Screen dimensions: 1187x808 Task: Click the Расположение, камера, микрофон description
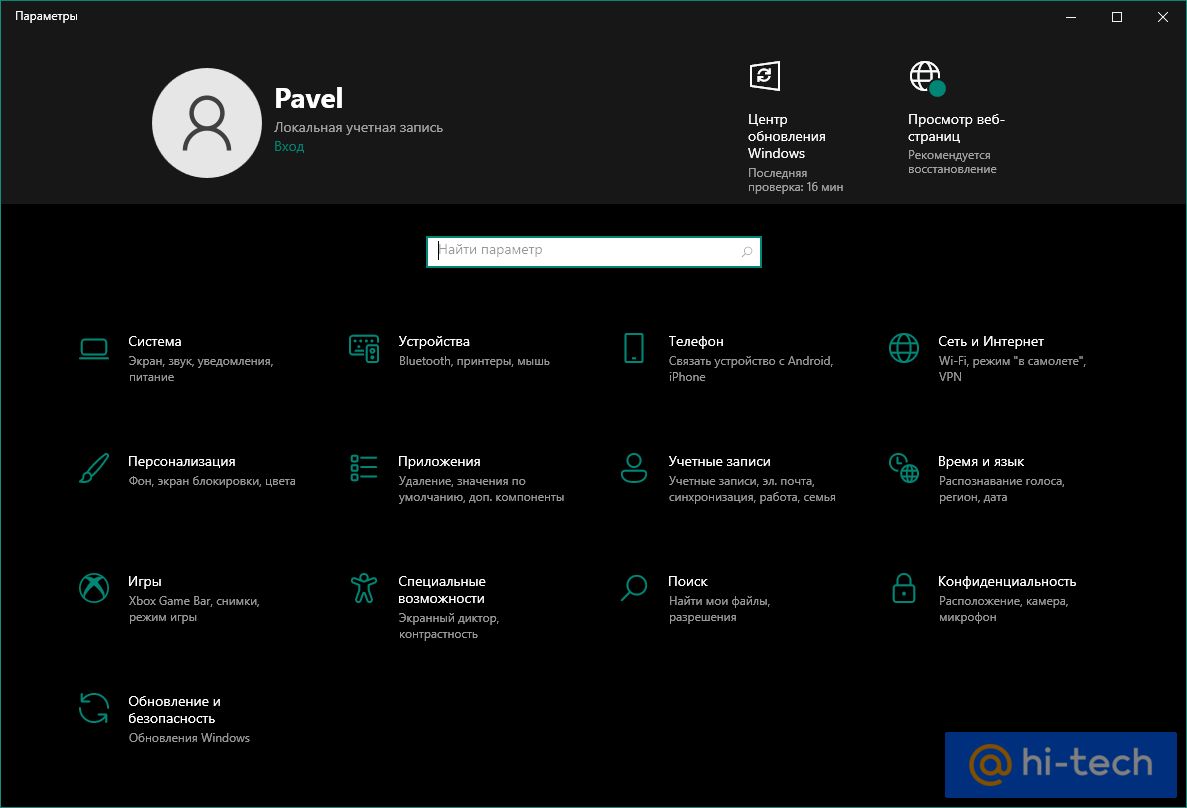tap(1003, 609)
